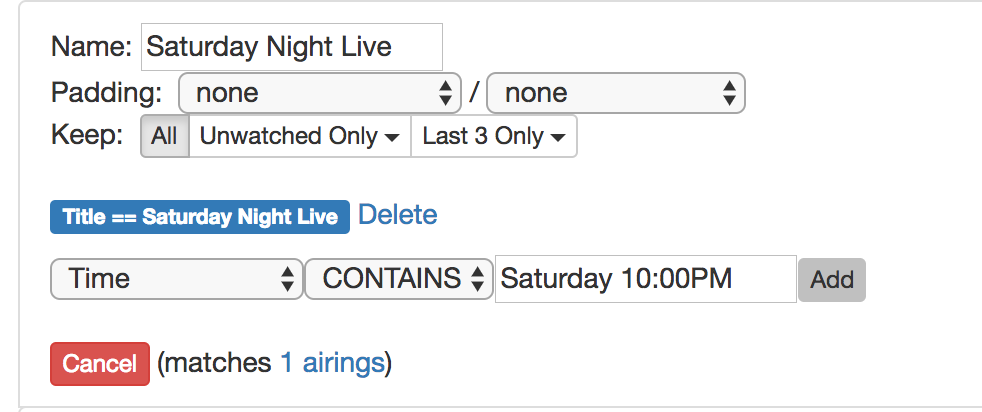Select the All option for Keep
The width and height of the screenshot is (982, 412).
point(164,137)
